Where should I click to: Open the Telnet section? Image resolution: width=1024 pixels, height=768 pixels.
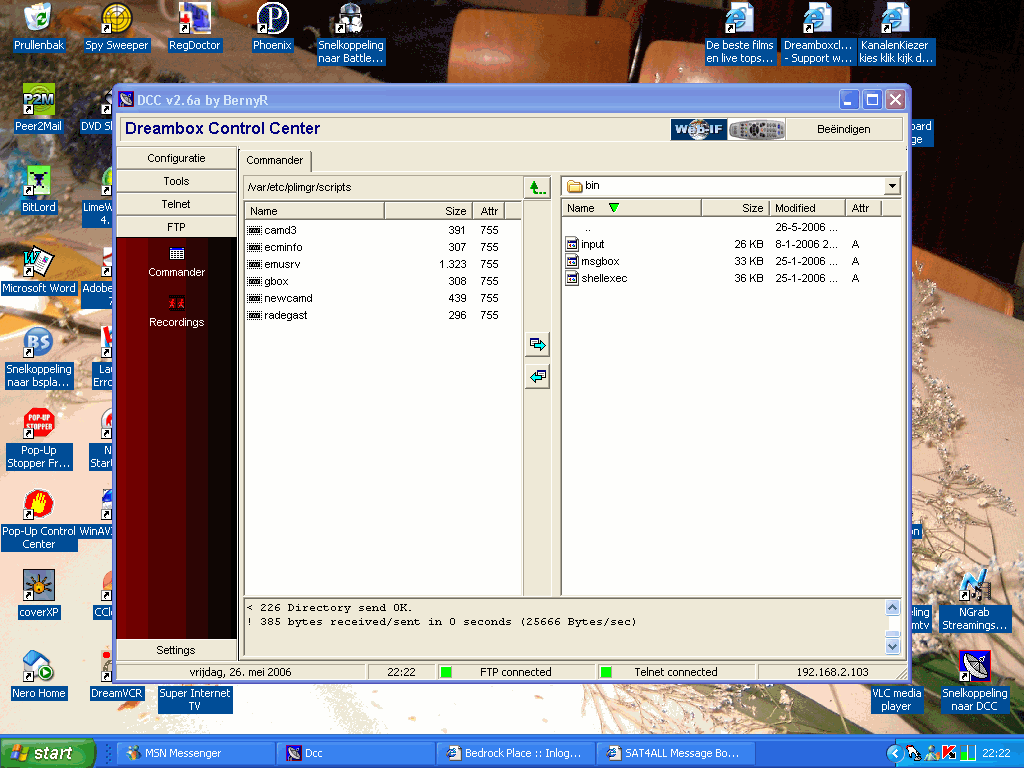(x=176, y=204)
